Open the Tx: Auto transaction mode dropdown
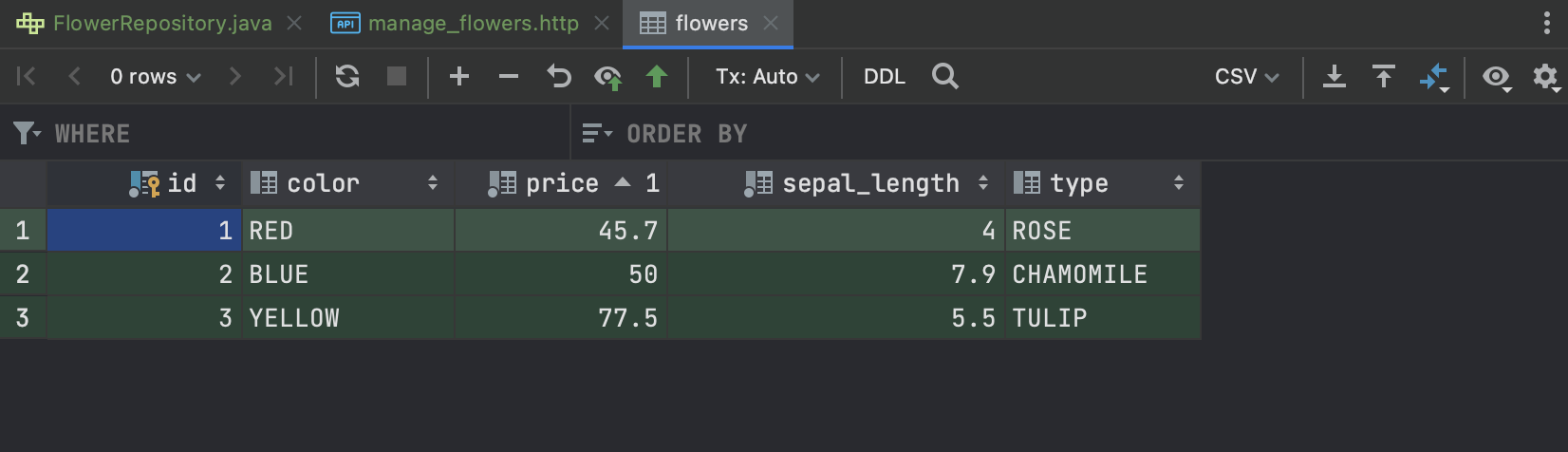The width and height of the screenshot is (1568, 452). [x=767, y=77]
